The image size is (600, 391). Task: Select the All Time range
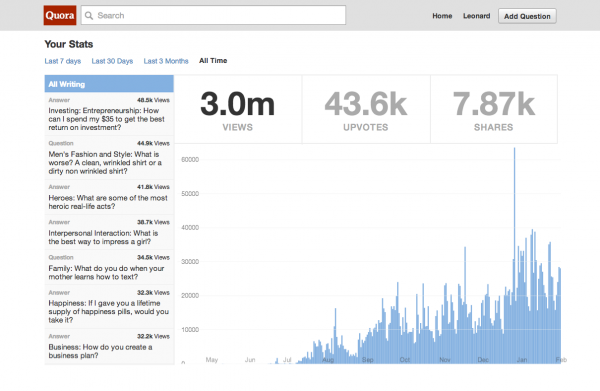click(213, 61)
